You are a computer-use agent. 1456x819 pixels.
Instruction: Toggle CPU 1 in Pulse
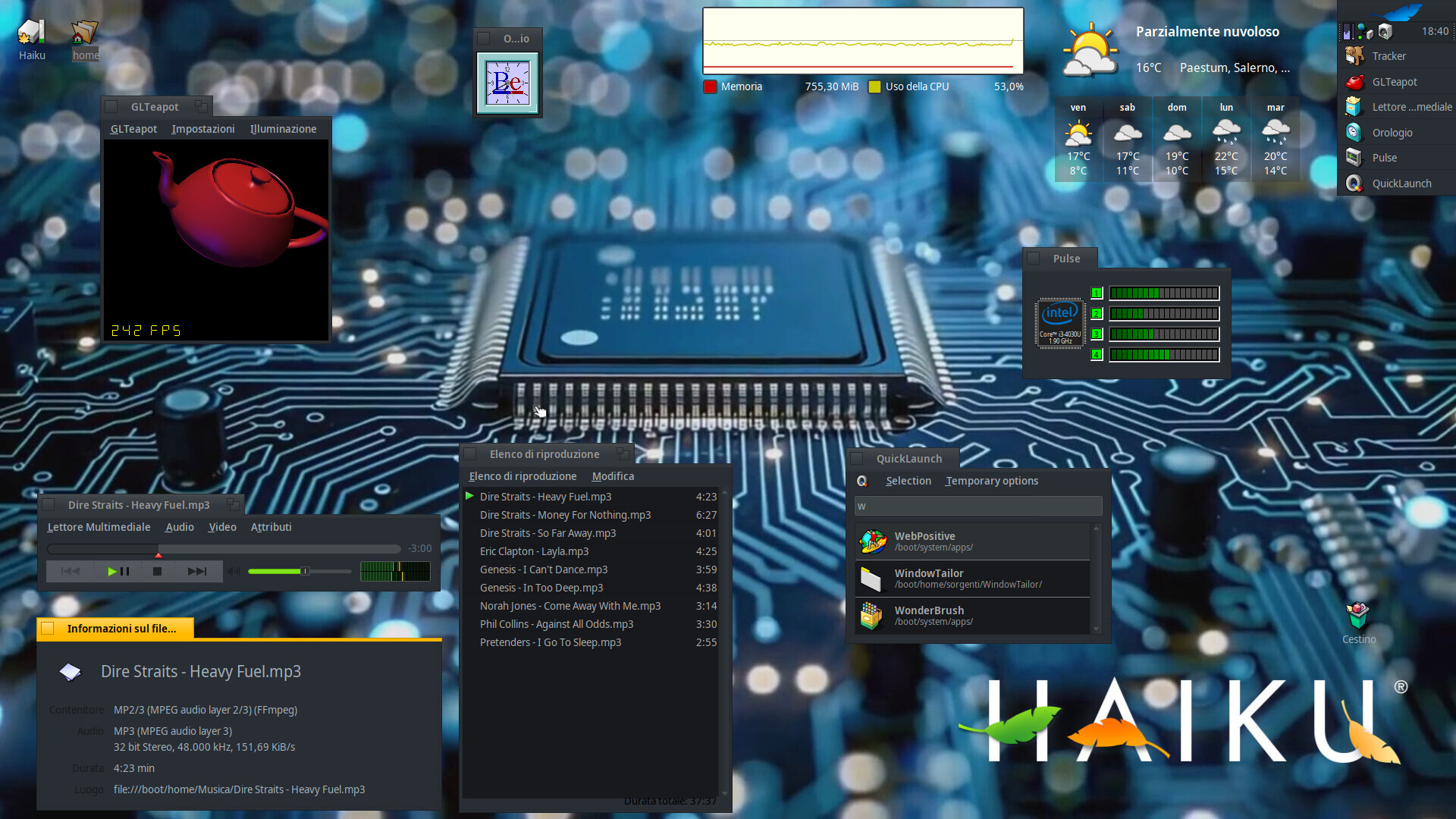pyautogui.click(x=1096, y=293)
